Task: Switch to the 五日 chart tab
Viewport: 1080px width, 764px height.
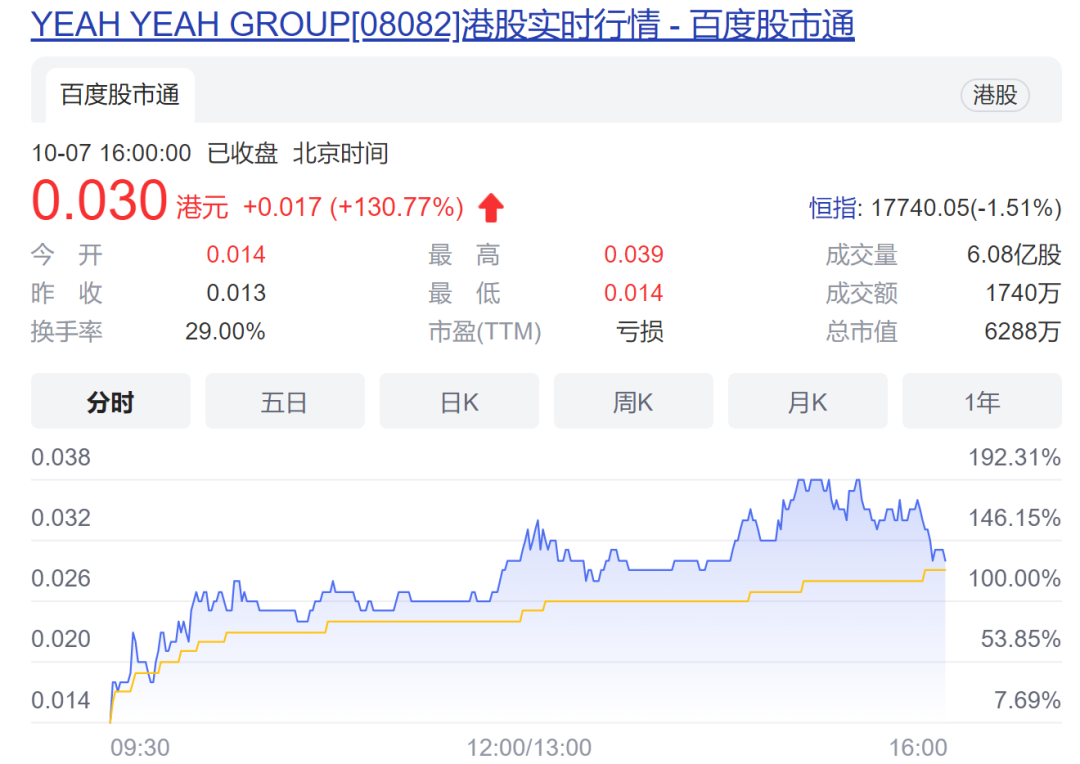Action: click(284, 402)
